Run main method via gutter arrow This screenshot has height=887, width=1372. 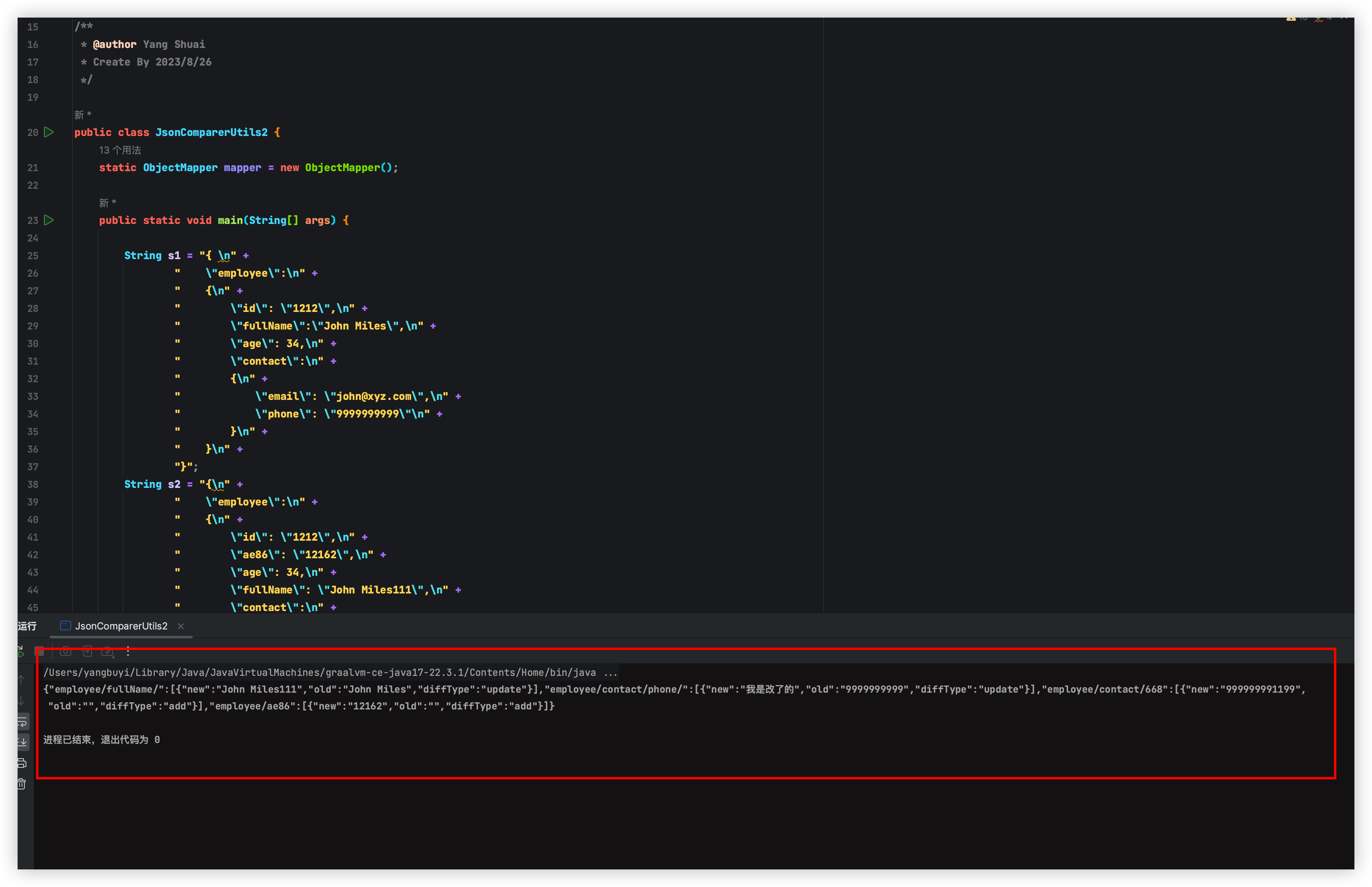click(x=49, y=220)
